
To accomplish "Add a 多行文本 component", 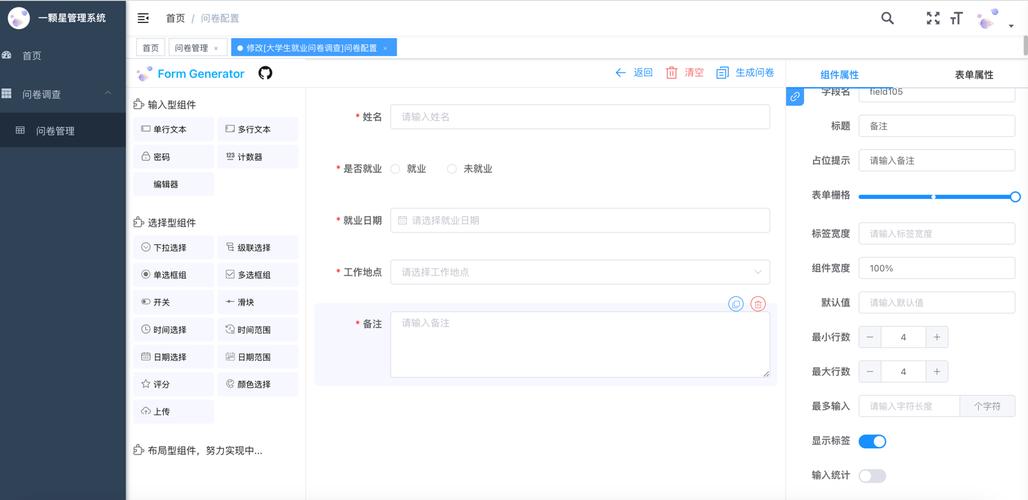I will (258, 130).
